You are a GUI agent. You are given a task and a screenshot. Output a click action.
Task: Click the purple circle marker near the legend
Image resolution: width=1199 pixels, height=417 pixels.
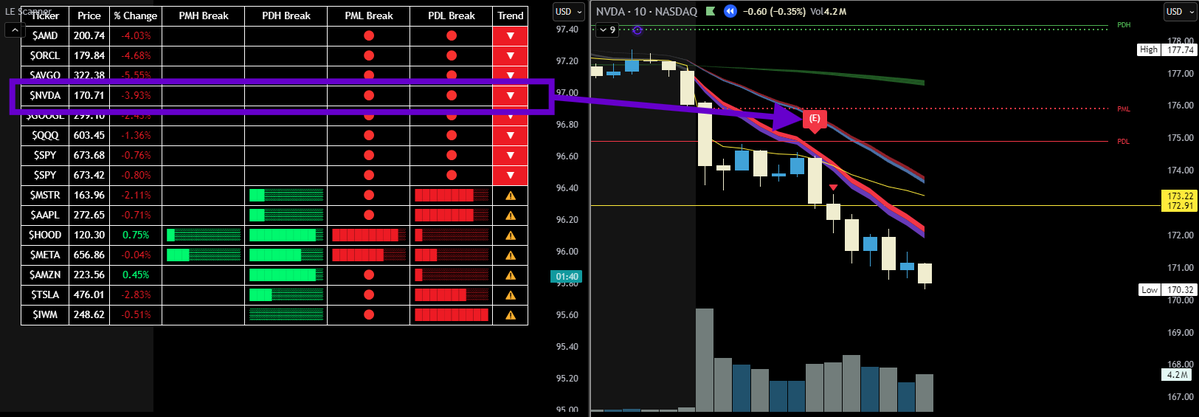(638, 29)
